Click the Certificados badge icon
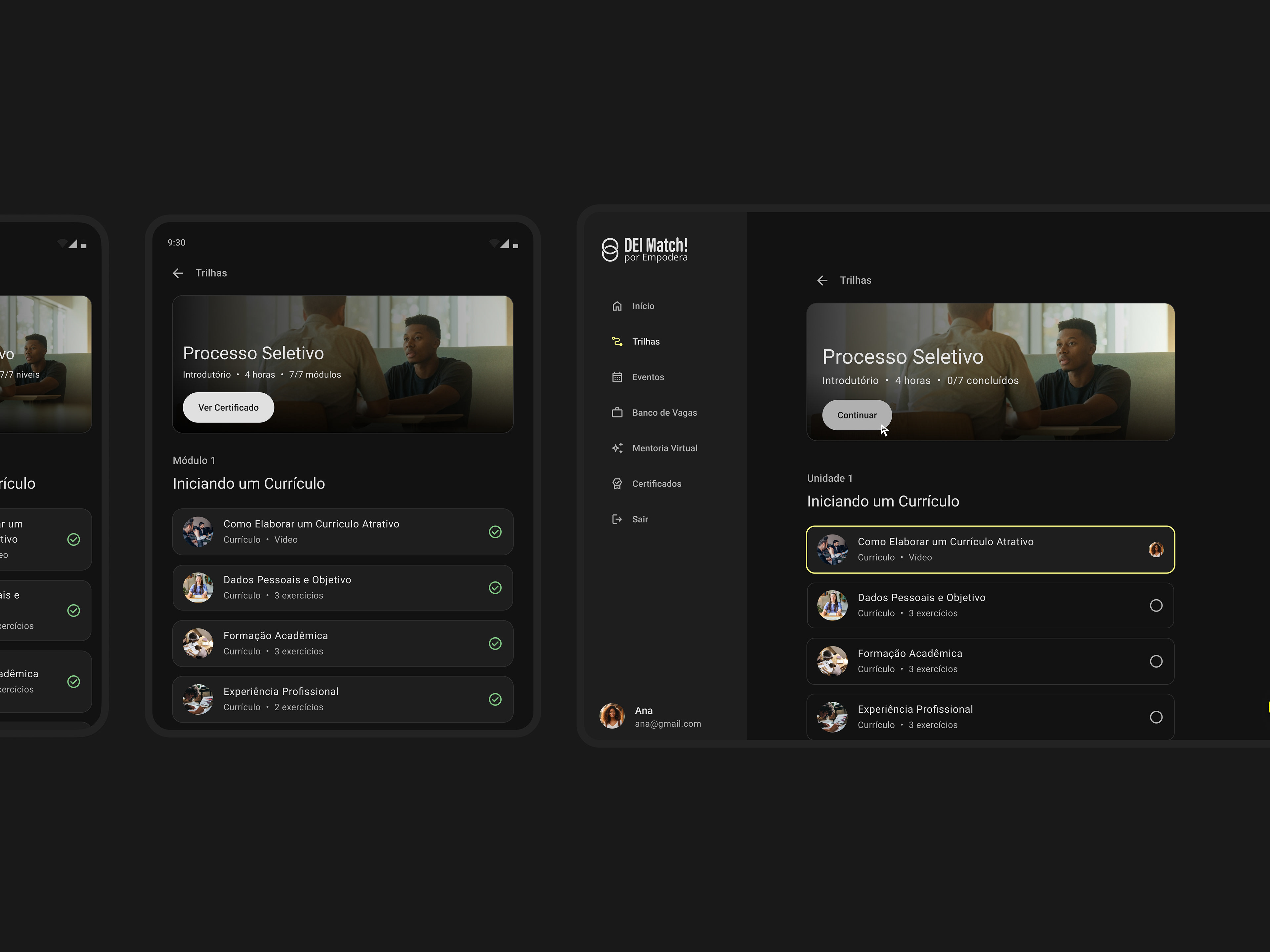 pyautogui.click(x=616, y=484)
